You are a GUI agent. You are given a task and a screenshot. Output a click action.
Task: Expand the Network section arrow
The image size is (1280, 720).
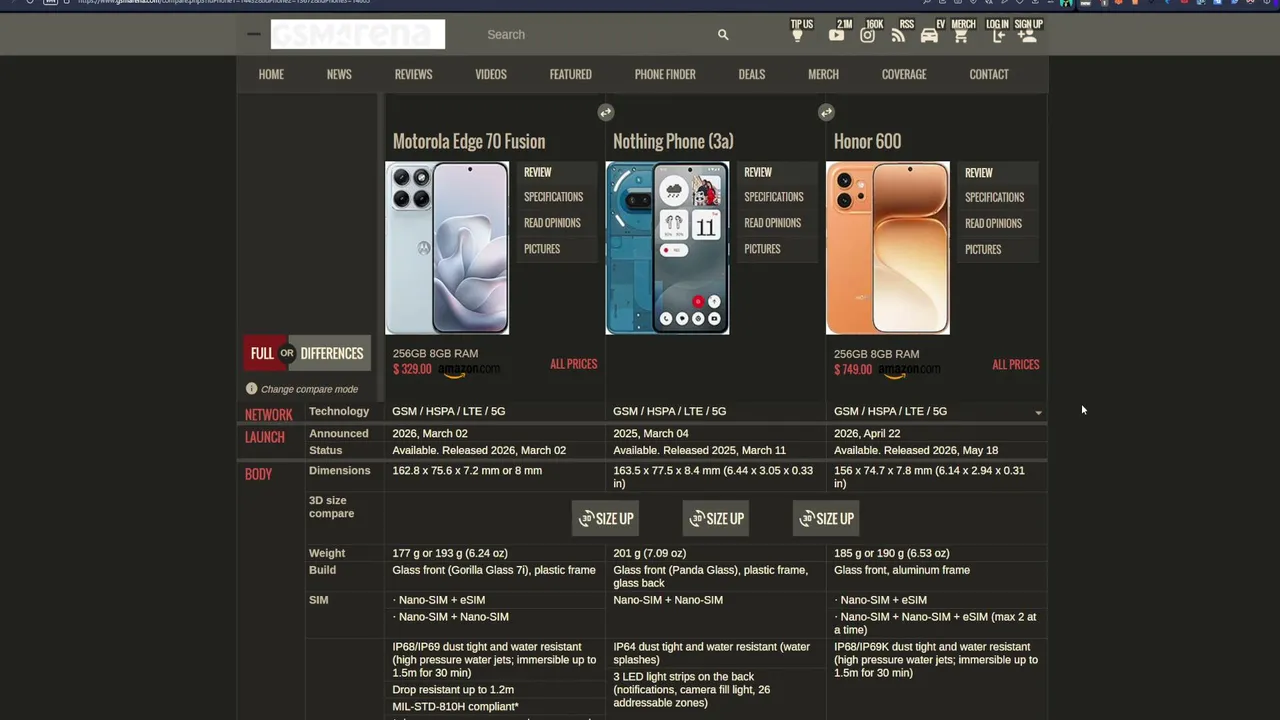pyautogui.click(x=1038, y=412)
